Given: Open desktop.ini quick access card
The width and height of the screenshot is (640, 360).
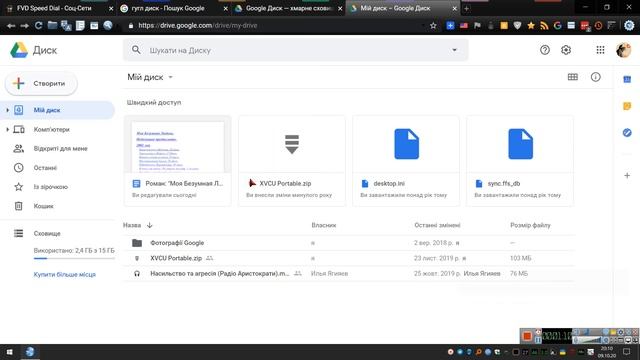Looking at the screenshot, I should click(406, 161).
